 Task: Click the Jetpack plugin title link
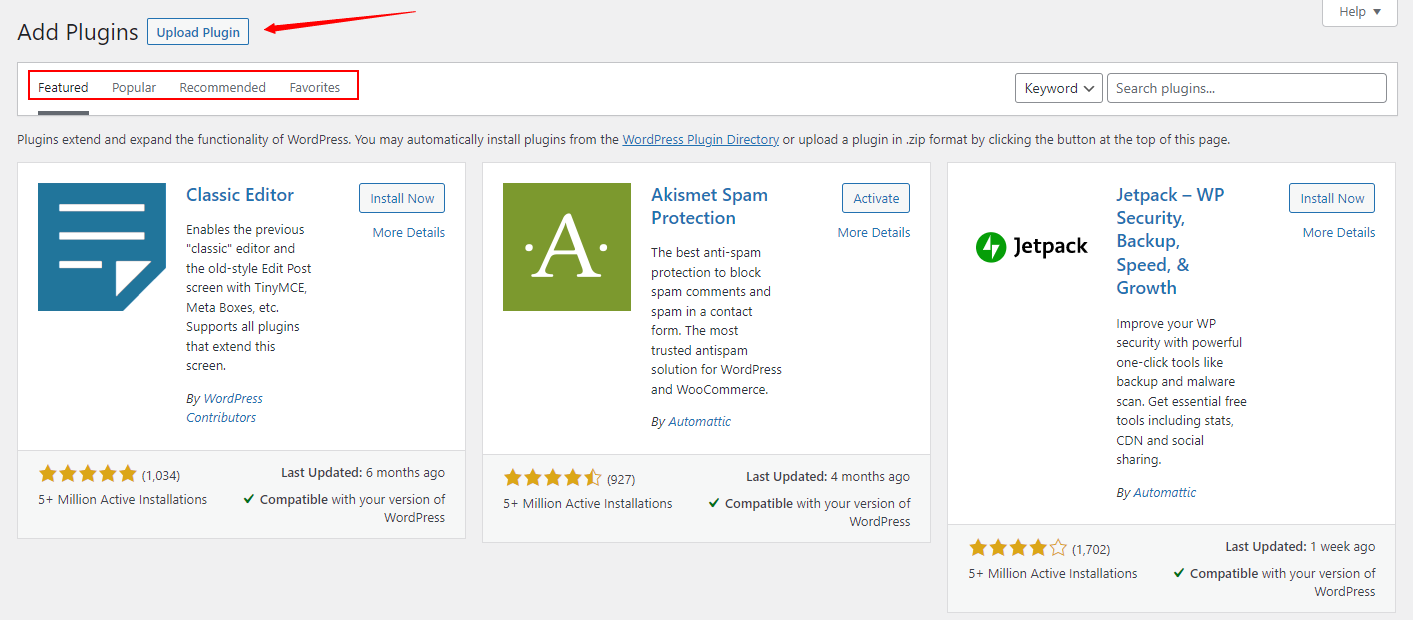pyautogui.click(x=1170, y=241)
